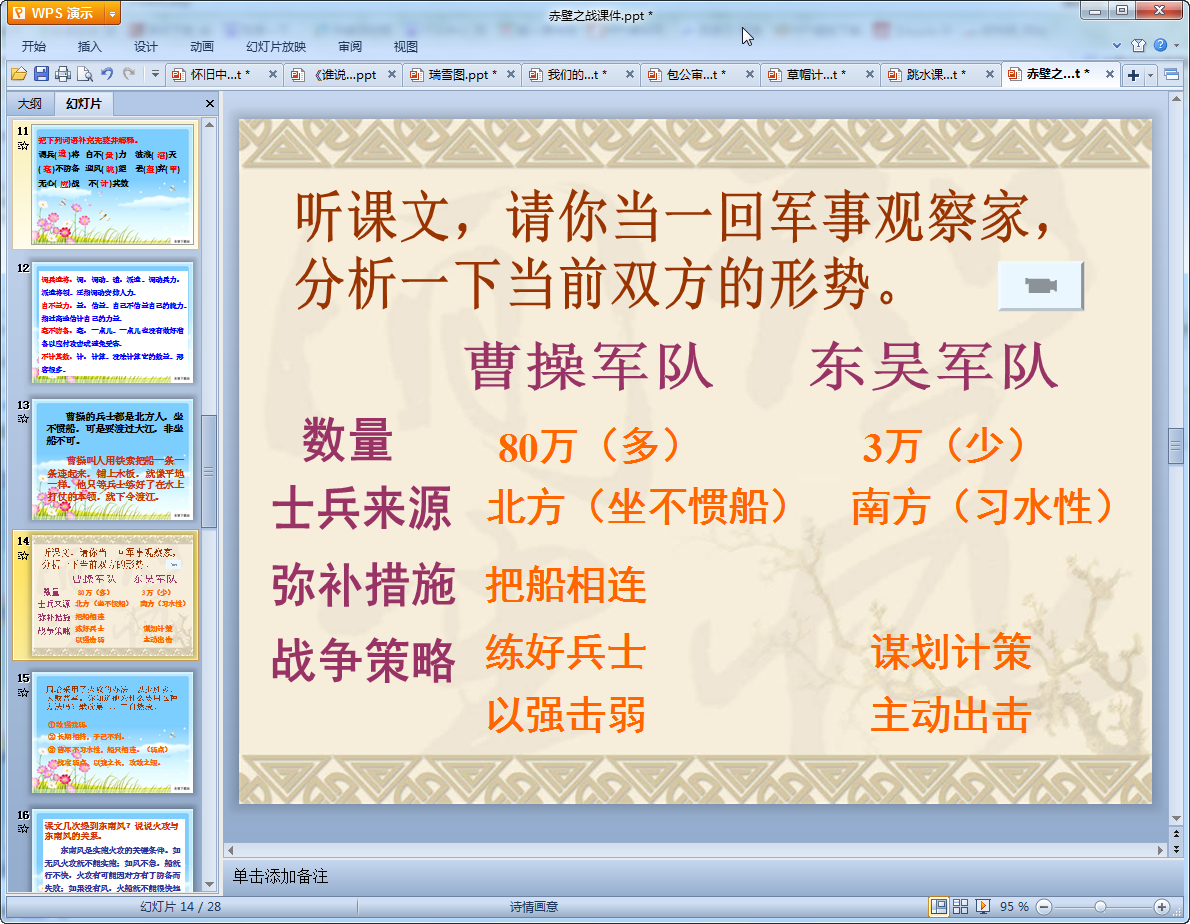Expand the quick access toolbar customize arrow
The width and height of the screenshot is (1190, 924).
[155, 74]
